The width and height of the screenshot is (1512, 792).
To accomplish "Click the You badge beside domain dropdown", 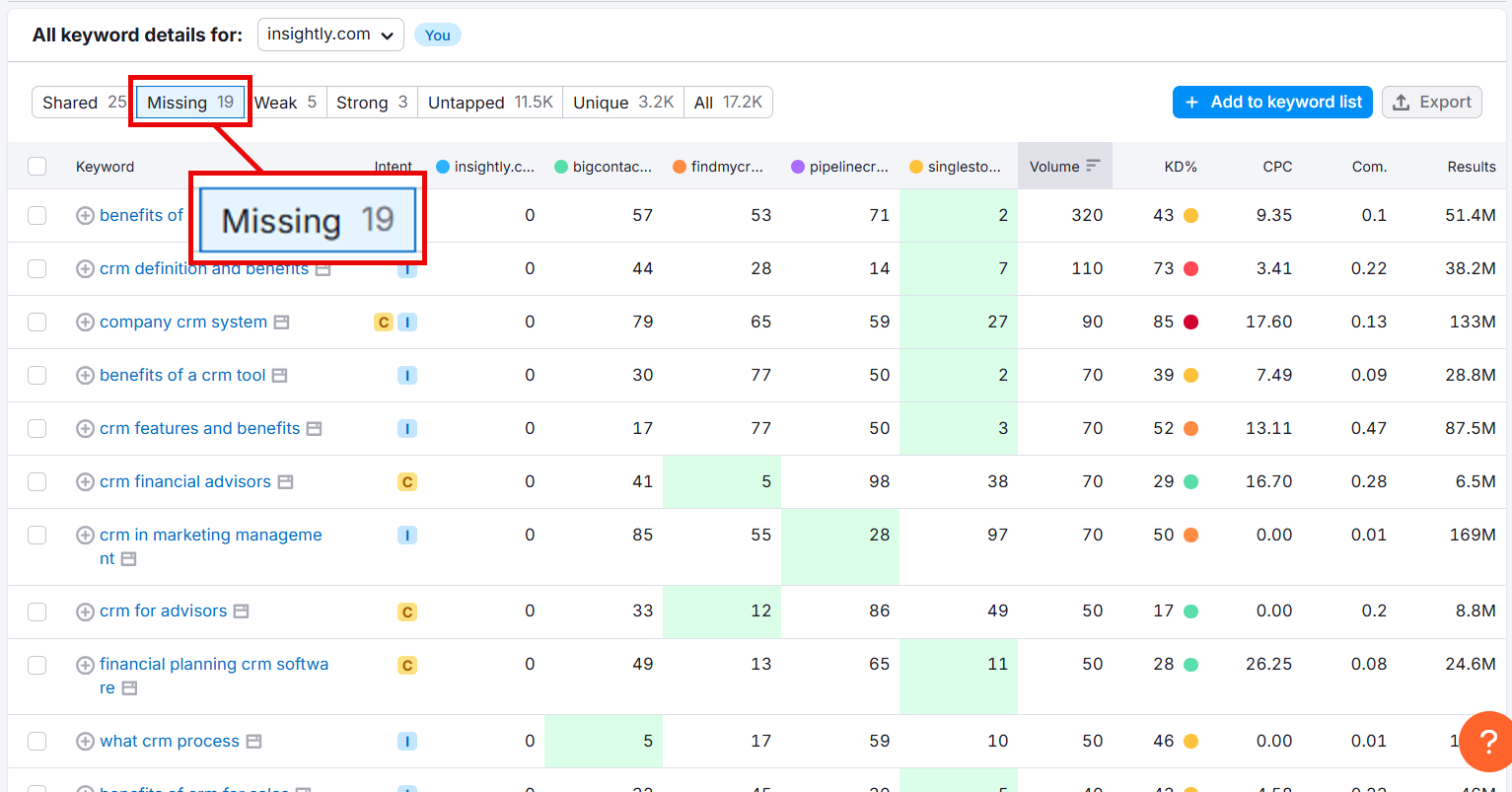I will [x=438, y=36].
